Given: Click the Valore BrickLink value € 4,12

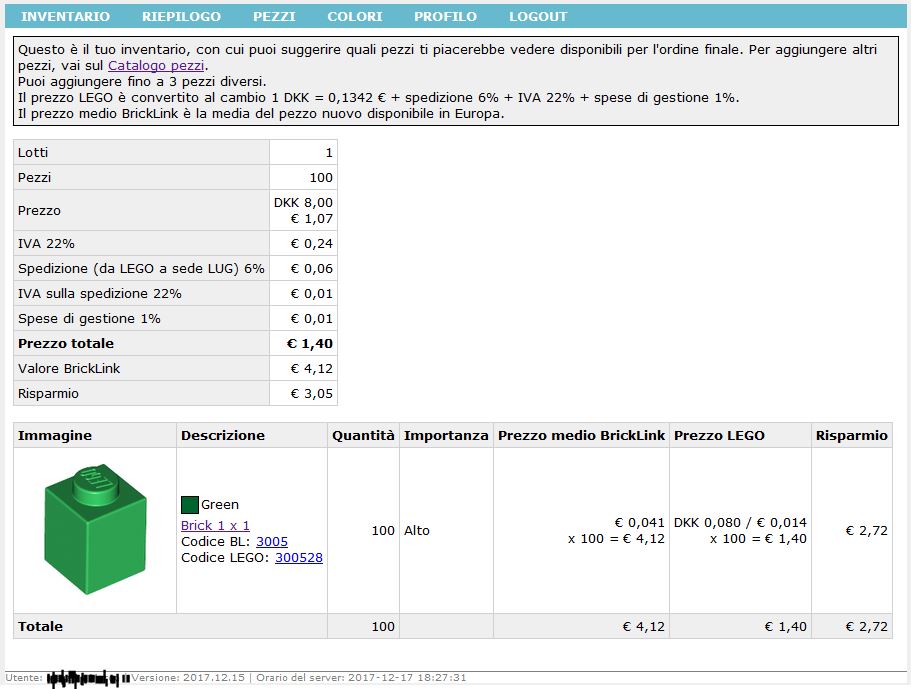Looking at the screenshot, I should click(311, 368).
